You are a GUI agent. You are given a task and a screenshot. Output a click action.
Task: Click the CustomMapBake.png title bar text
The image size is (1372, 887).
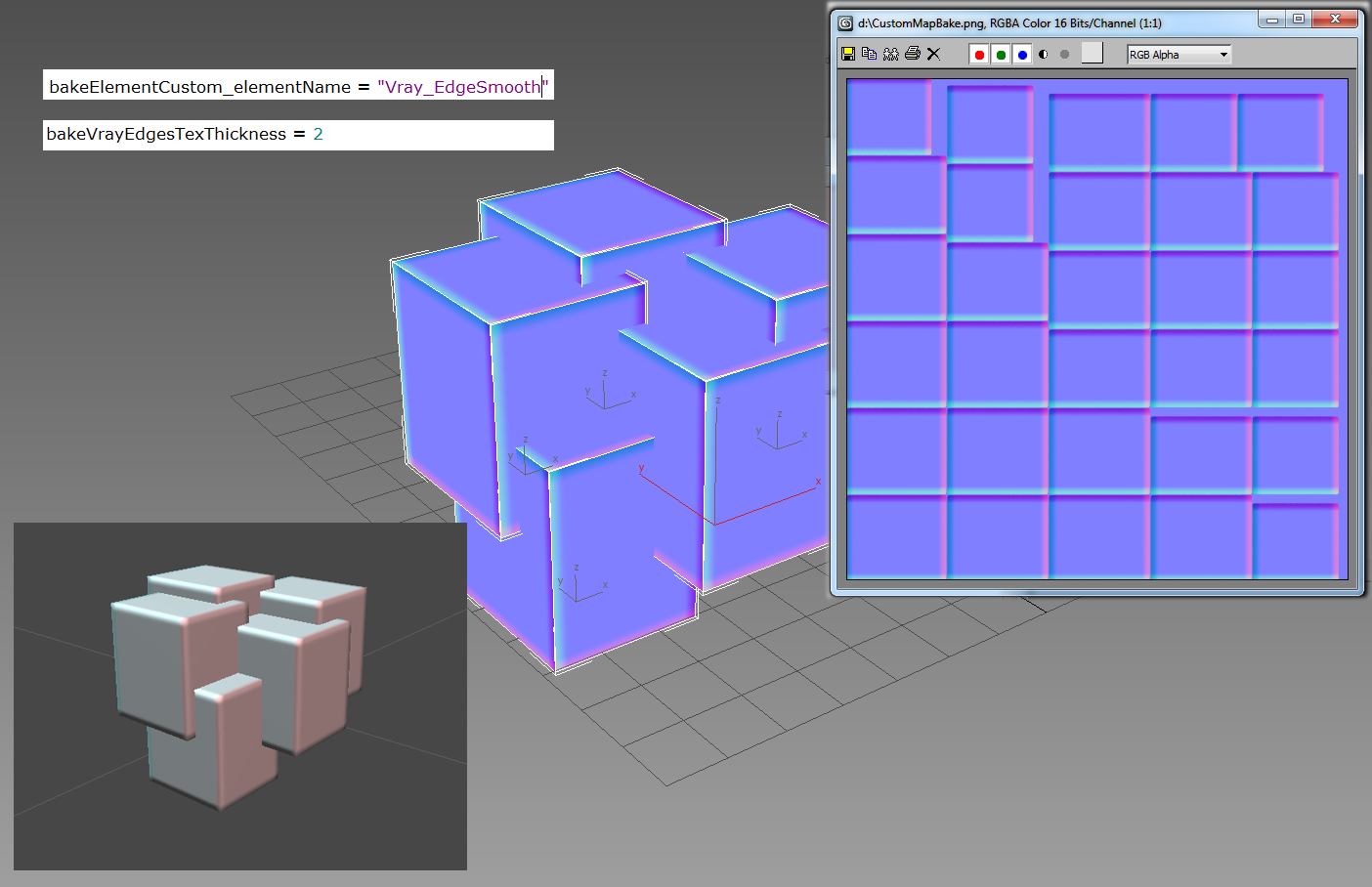[1009, 22]
